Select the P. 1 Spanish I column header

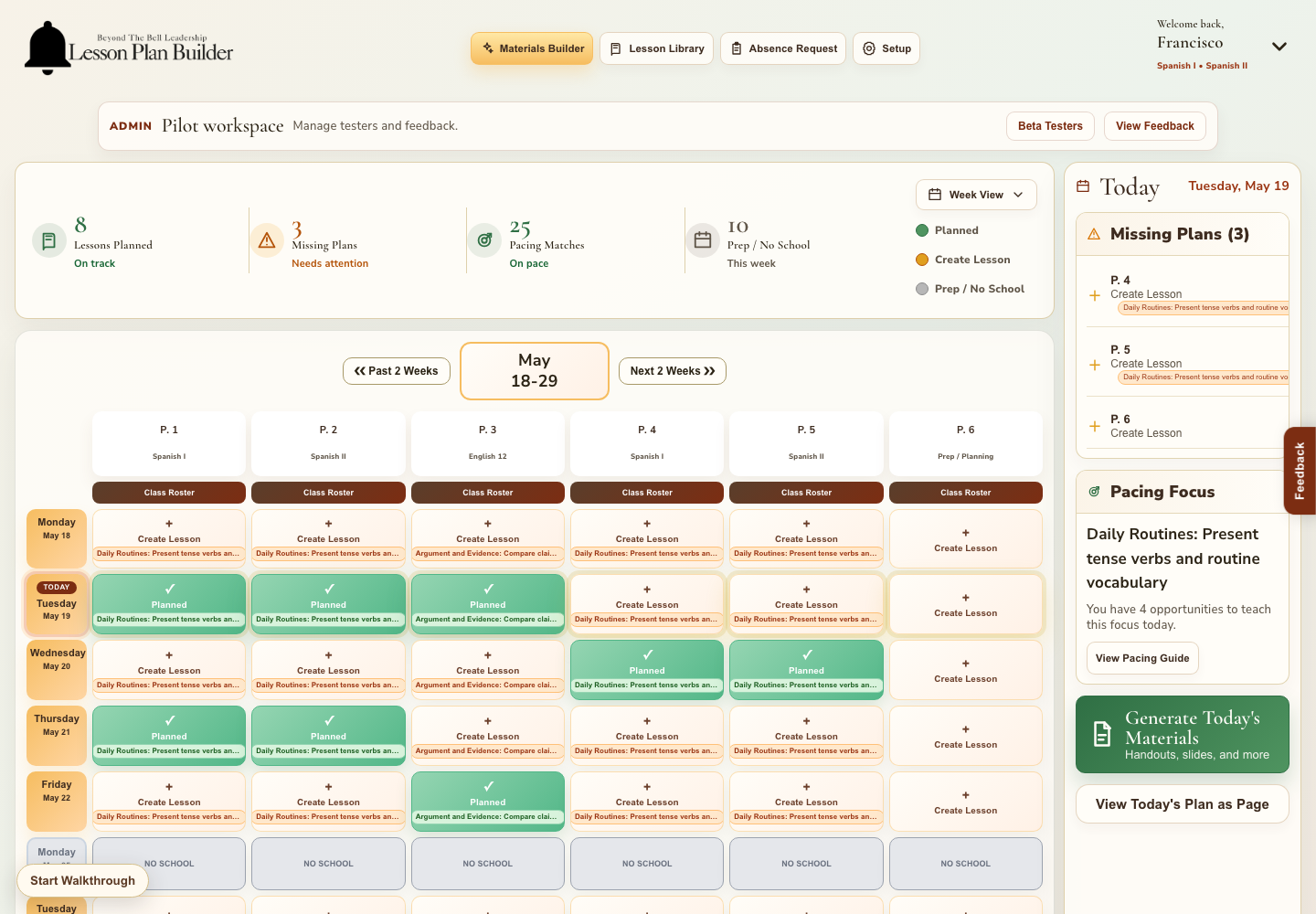coord(169,442)
